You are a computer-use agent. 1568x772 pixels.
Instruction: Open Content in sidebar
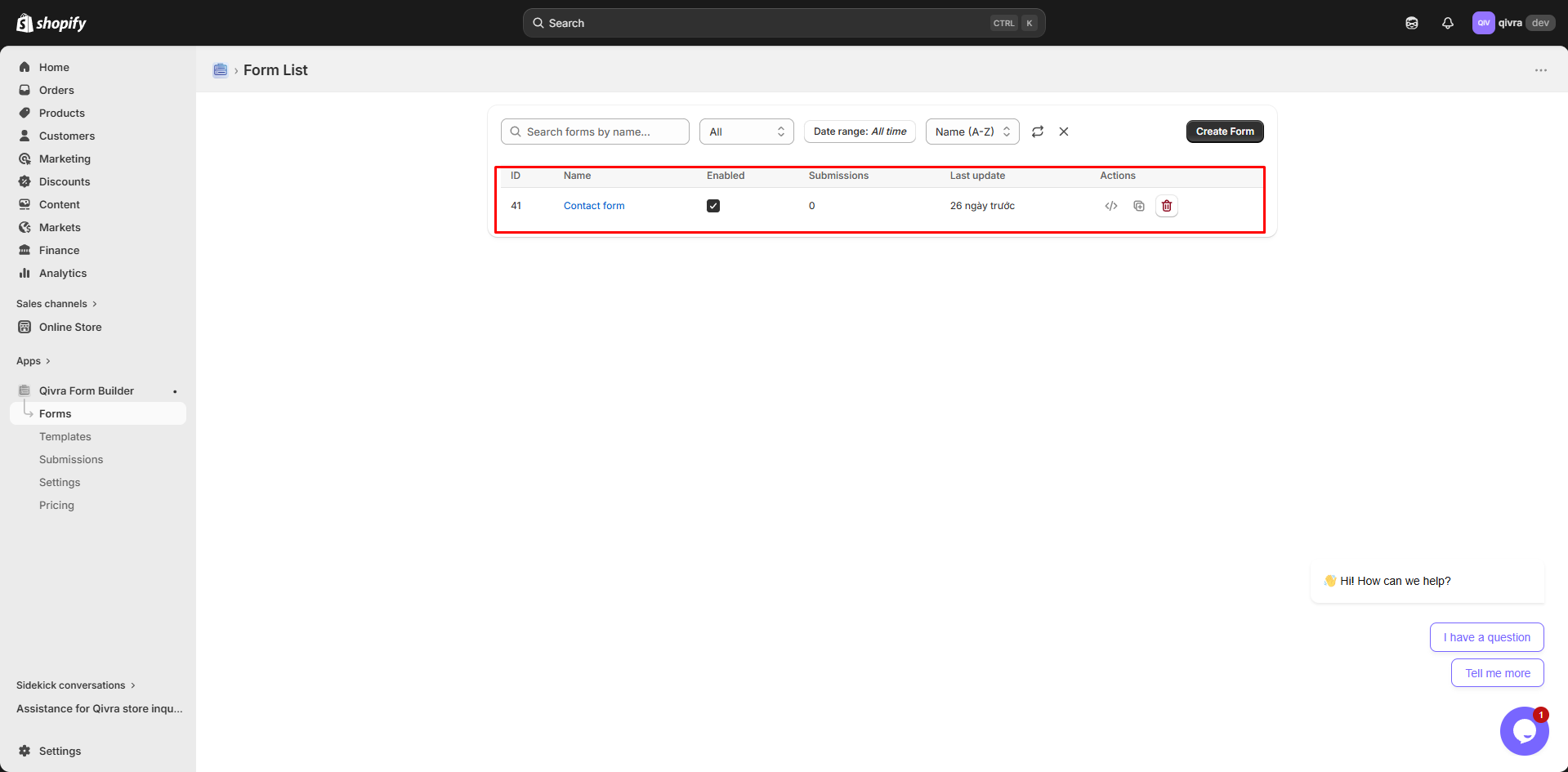tap(98, 204)
